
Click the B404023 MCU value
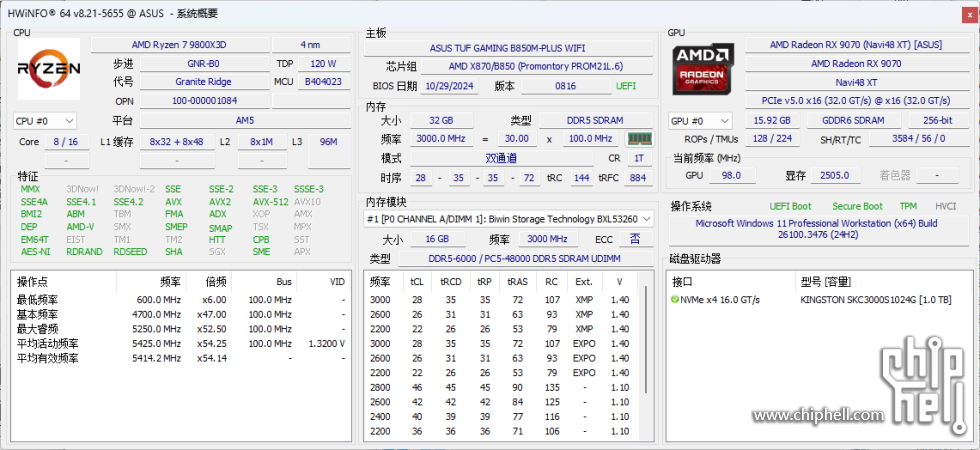323,82
